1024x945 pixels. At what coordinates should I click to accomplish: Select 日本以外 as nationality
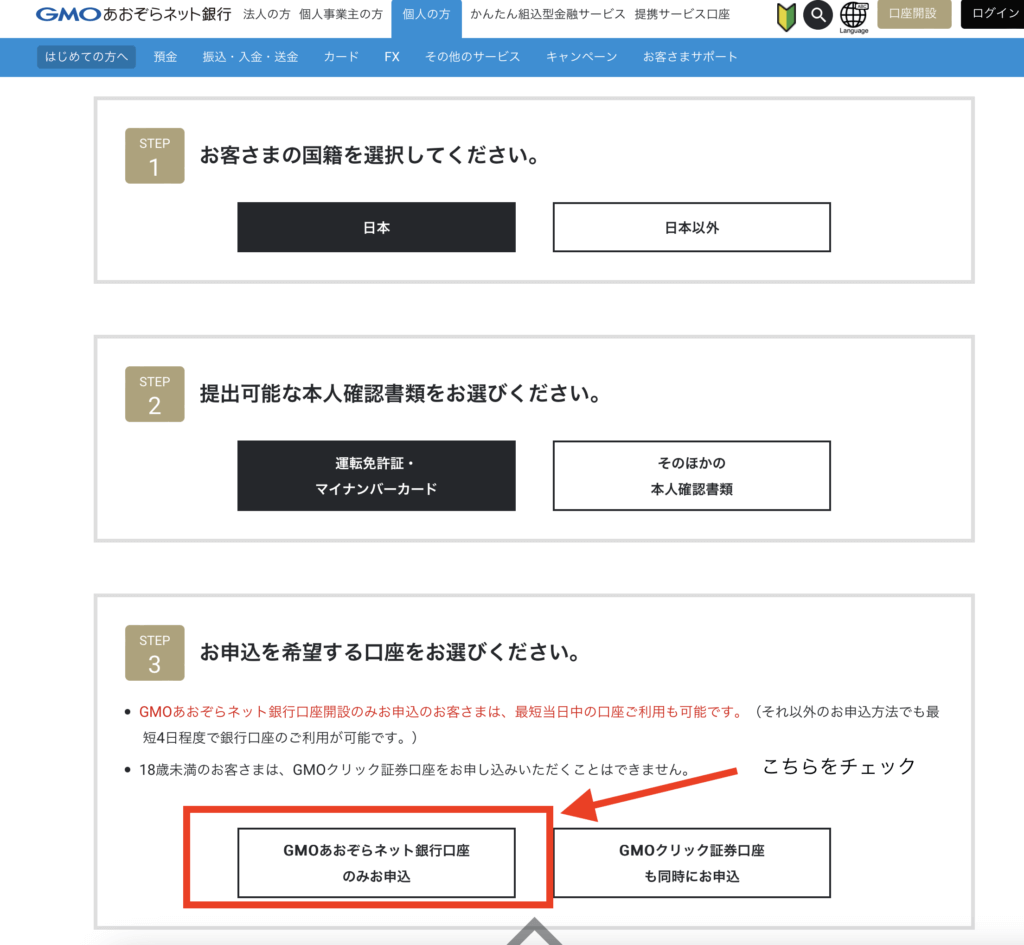[x=692, y=227]
